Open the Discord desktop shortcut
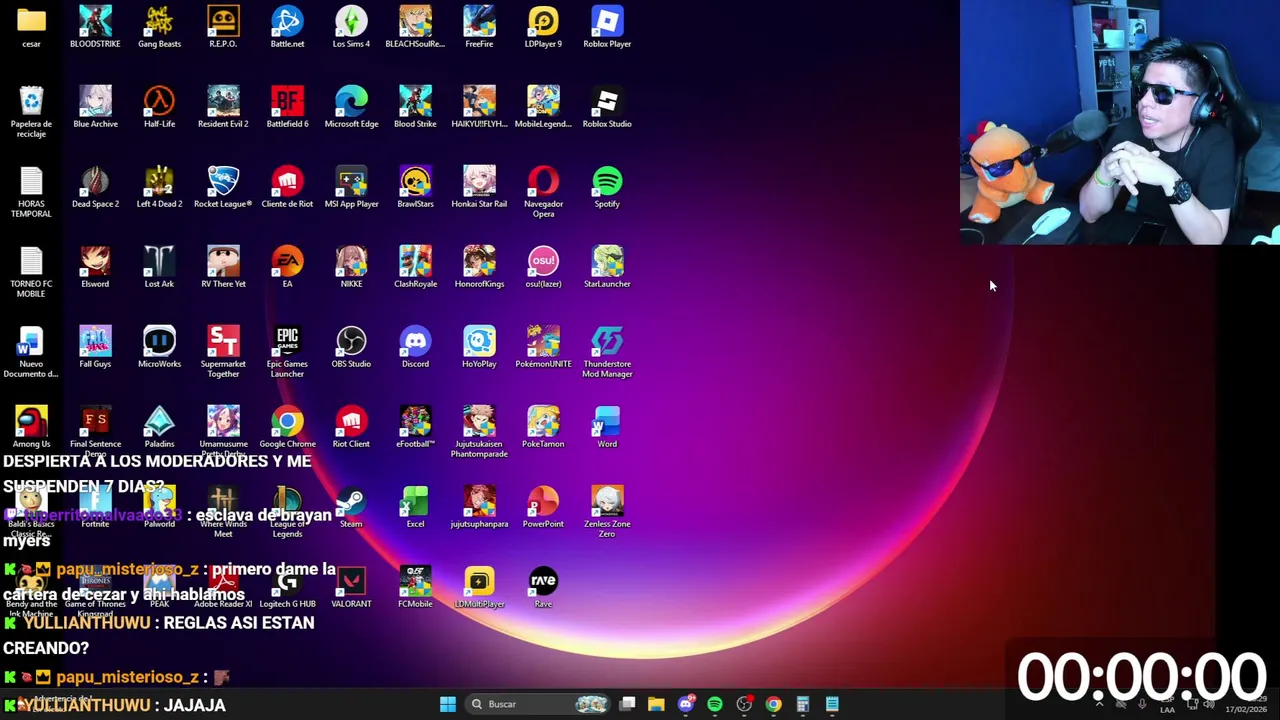The width and height of the screenshot is (1280, 720). [x=415, y=347]
